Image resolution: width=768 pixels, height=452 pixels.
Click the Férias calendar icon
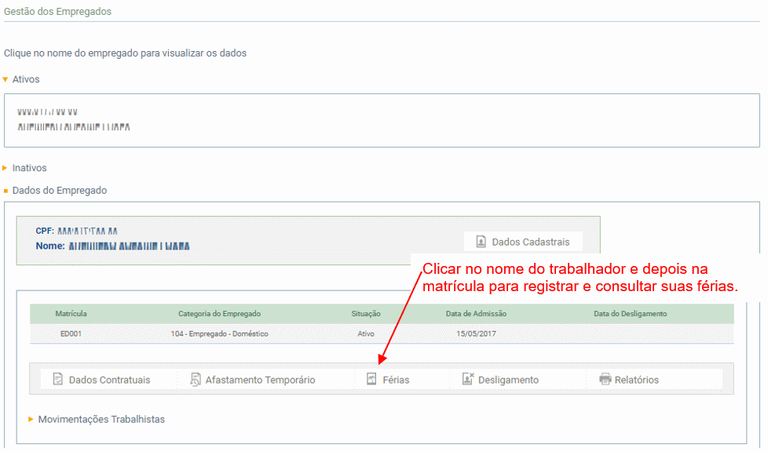coord(372,379)
